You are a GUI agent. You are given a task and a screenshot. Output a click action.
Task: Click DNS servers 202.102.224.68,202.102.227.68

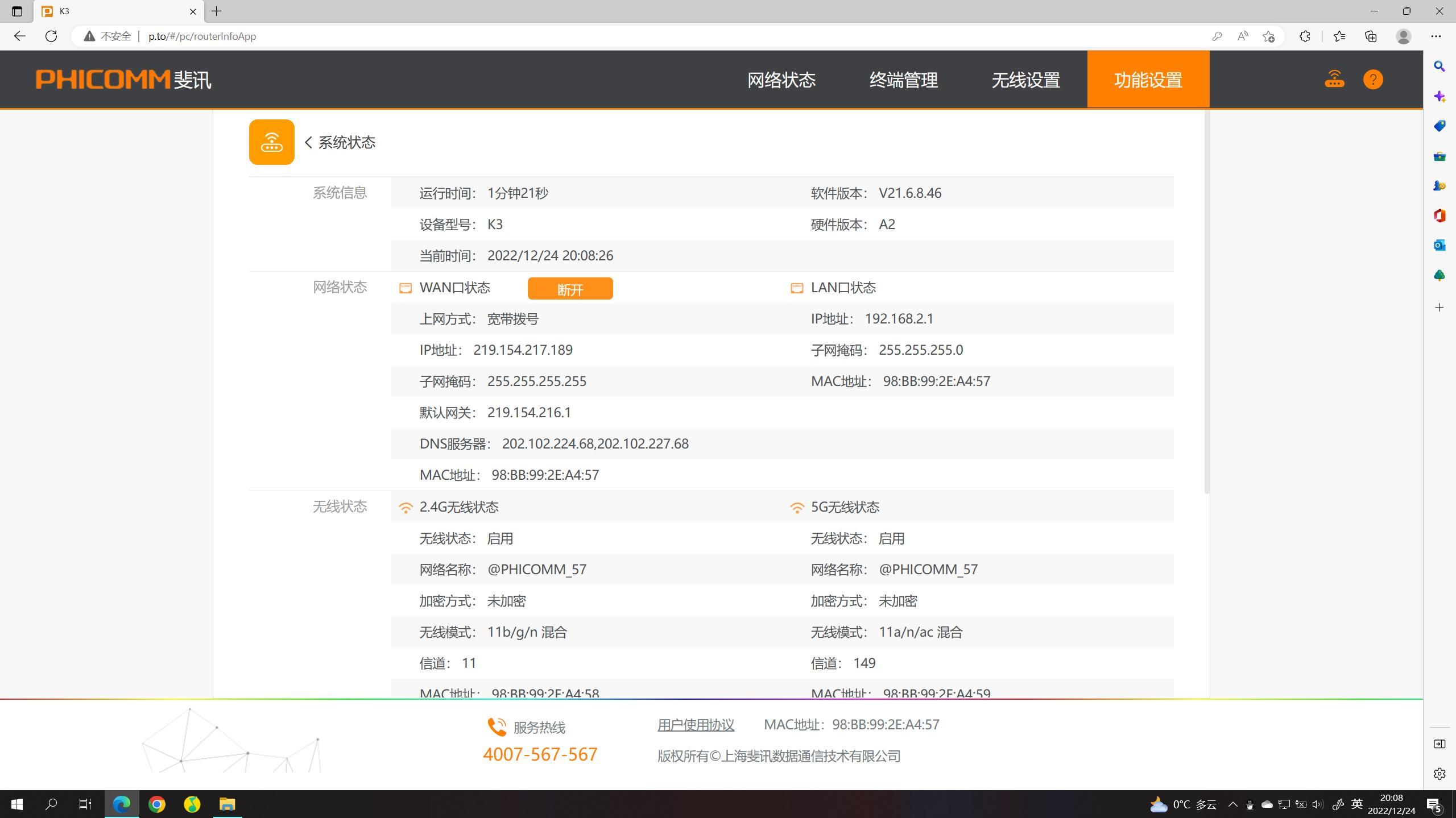coord(595,443)
